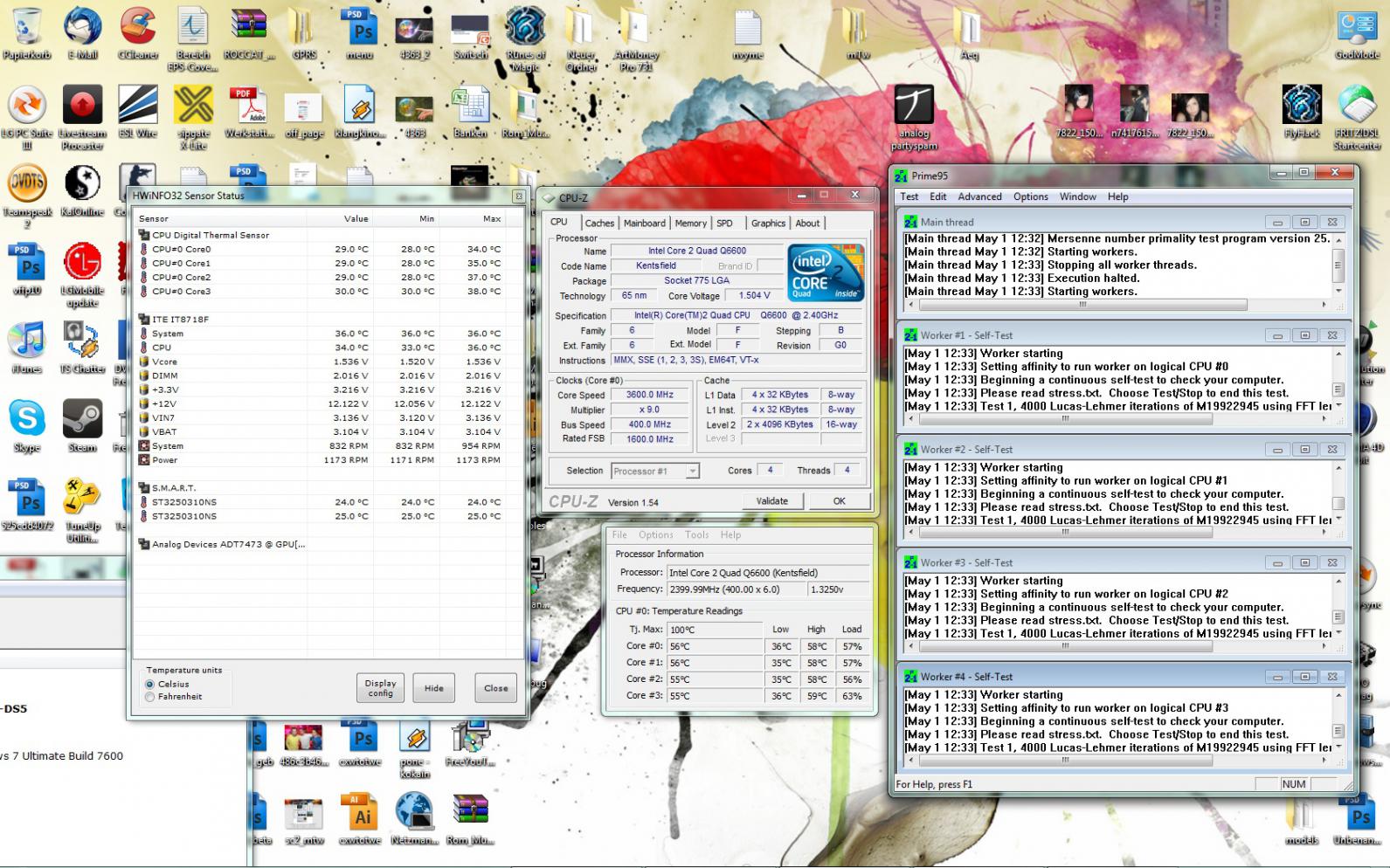Open File menu in Core Temp window
Image resolution: width=1390 pixels, height=868 pixels.
pyautogui.click(x=619, y=534)
